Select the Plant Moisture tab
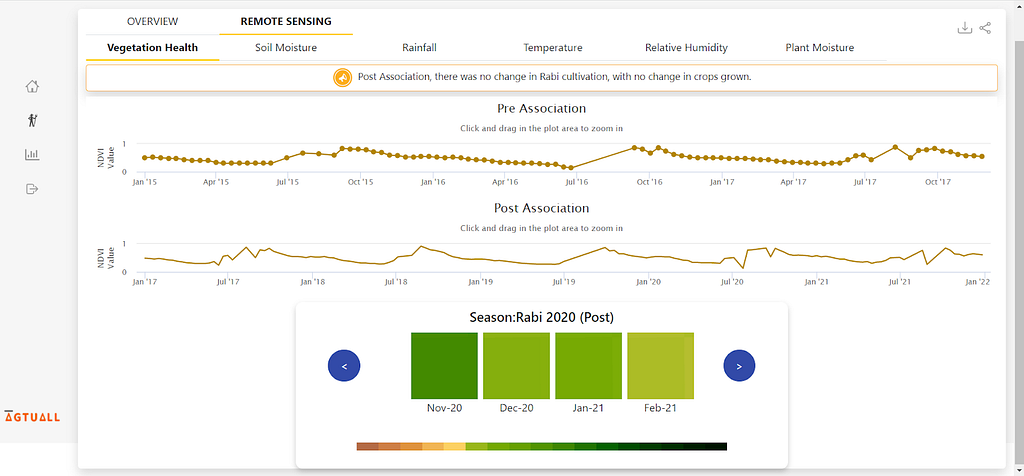 point(820,48)
